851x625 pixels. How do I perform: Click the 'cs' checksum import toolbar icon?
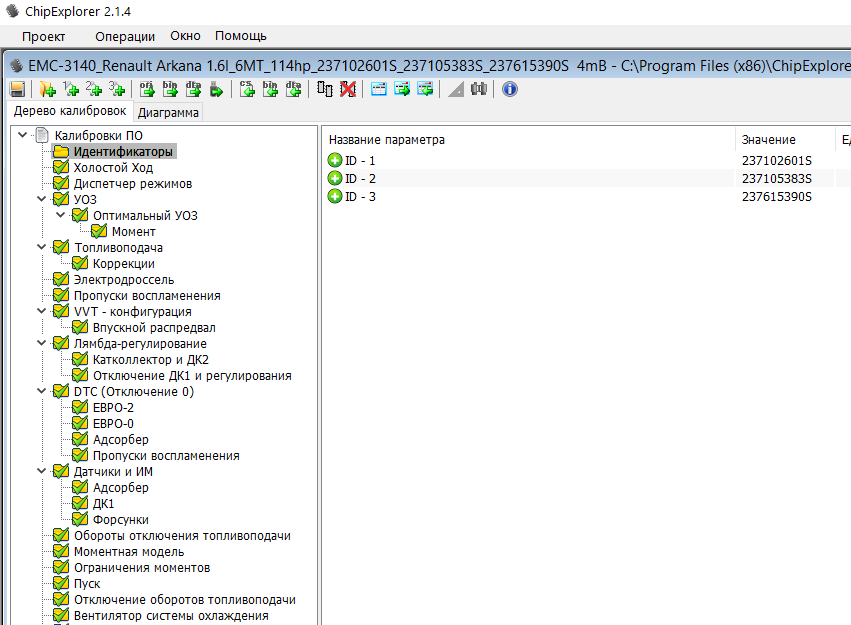(x=247, y=89)
